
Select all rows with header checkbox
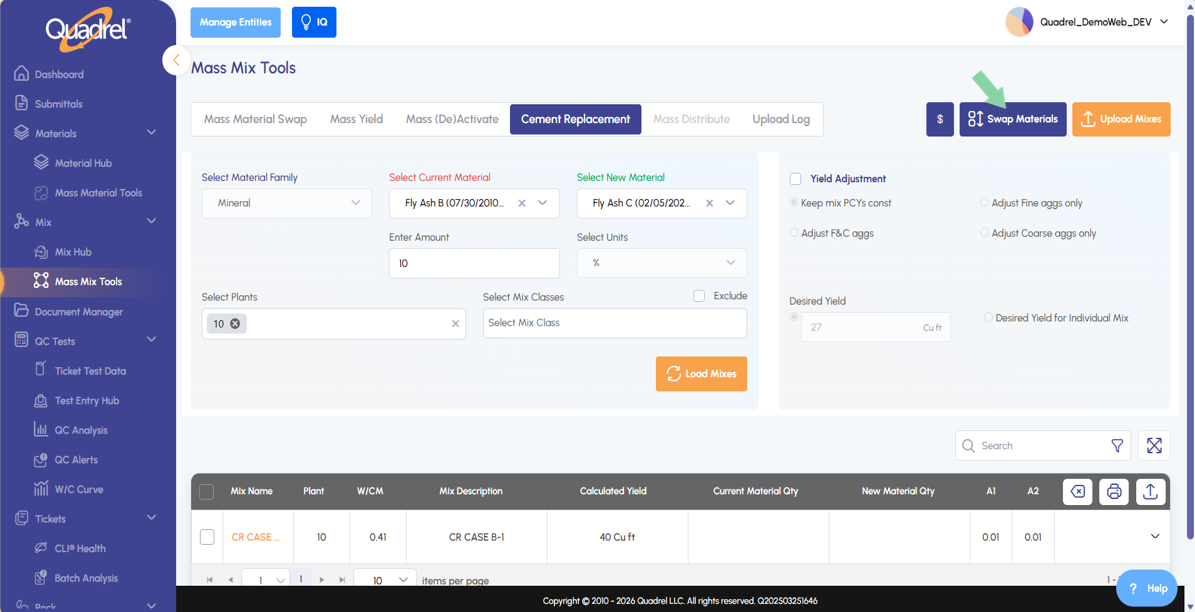click(x=207, y=492)
